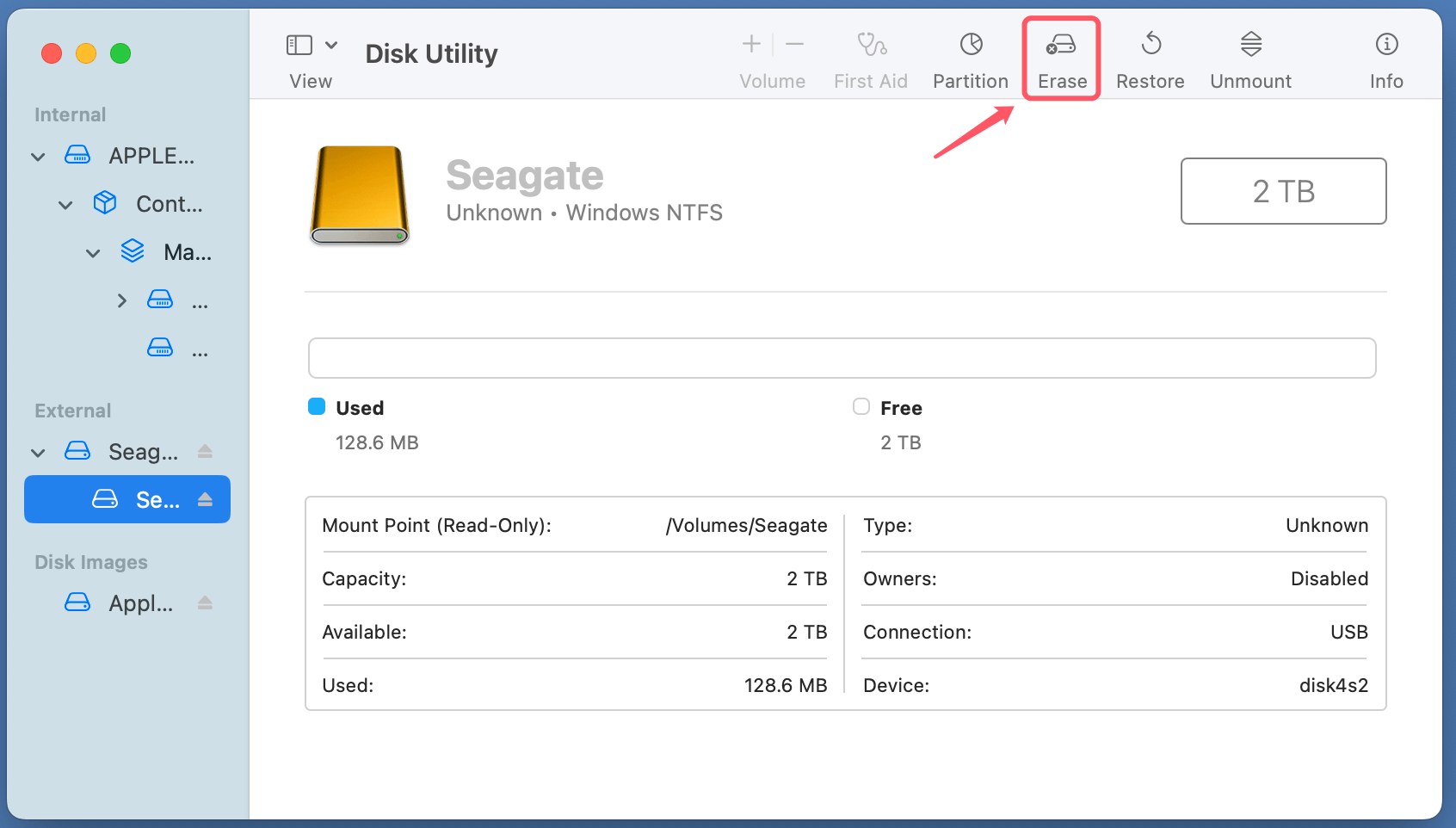1456x828 pixels.
Task: Collapse the APPLE internal disk entry
Action: pyautogui.click(x=38, y=156)
